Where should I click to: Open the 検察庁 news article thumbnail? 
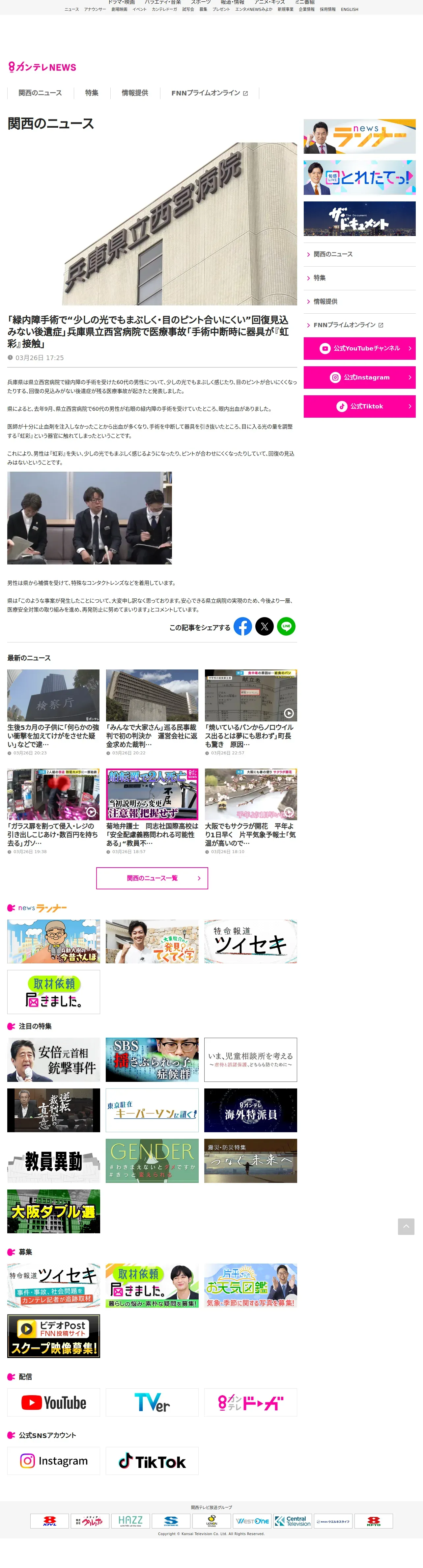(54, 696)
